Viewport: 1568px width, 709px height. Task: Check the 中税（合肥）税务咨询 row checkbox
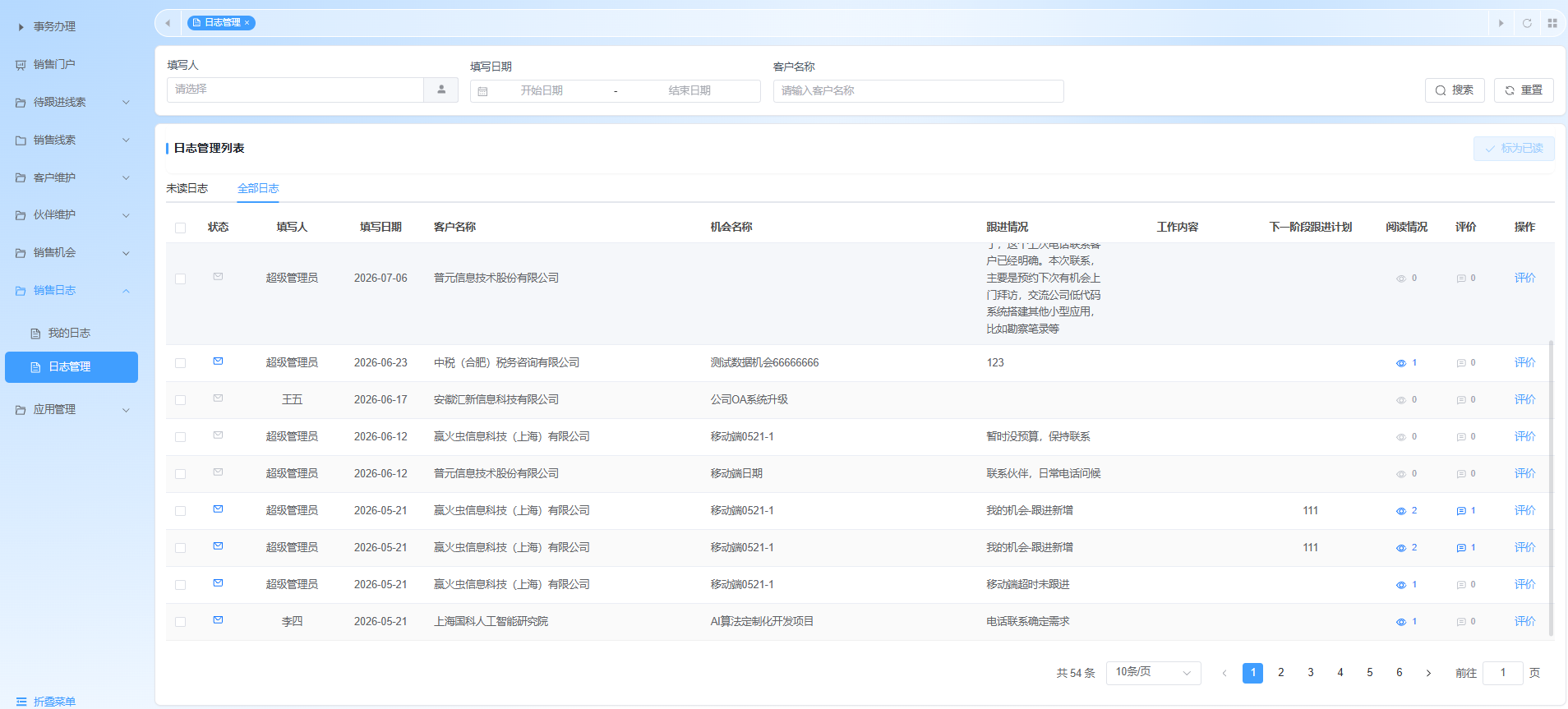pos(181,363)
